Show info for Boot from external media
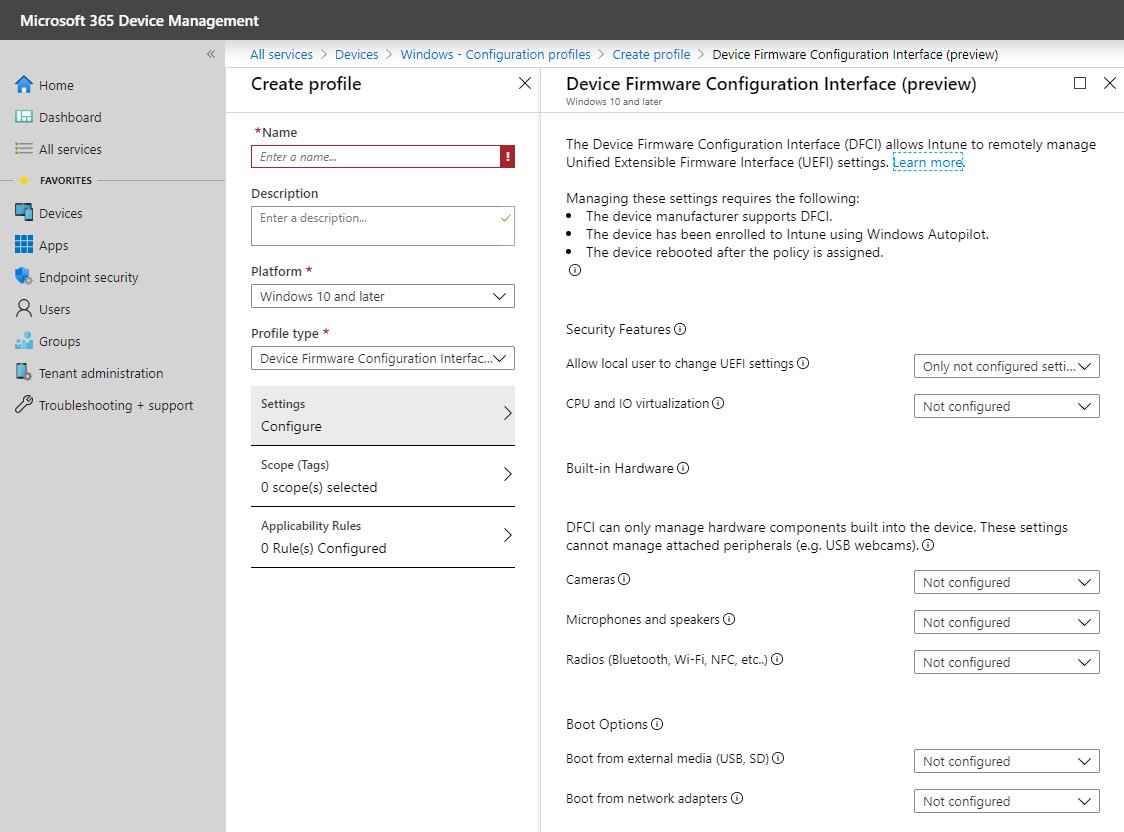The width and height of the screenshot is (1124, 832). (x=778, y=758)
